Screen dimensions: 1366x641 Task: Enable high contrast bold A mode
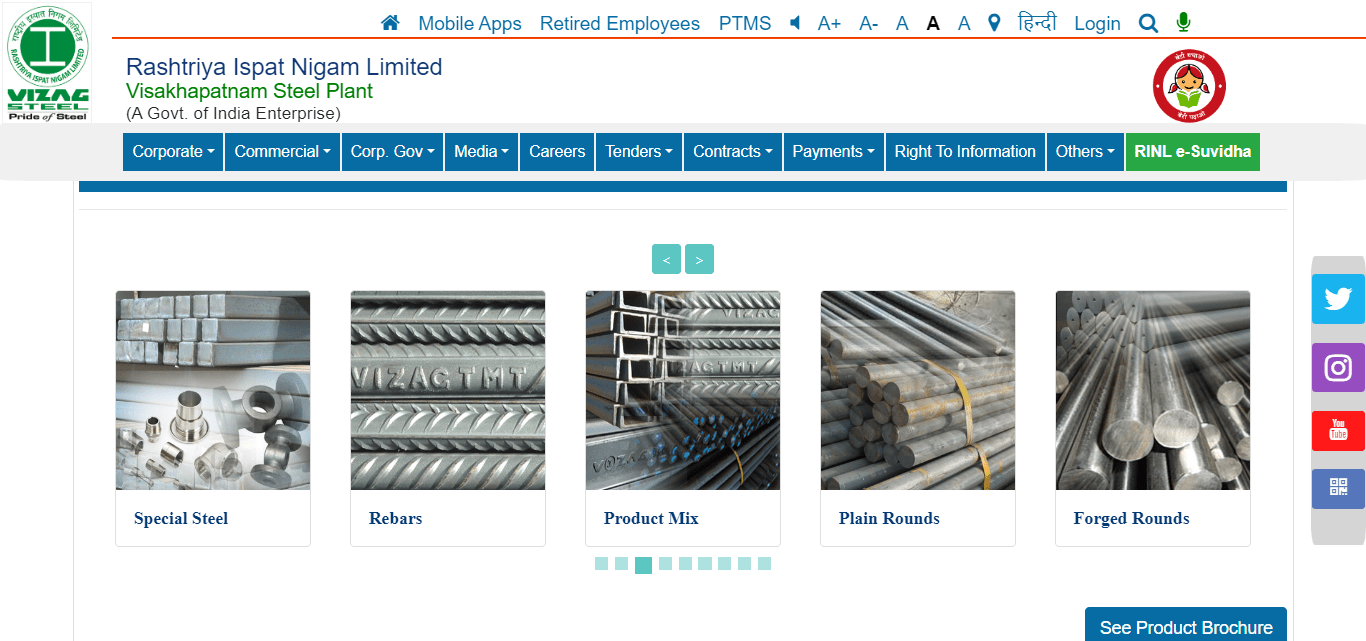(933, 22)
